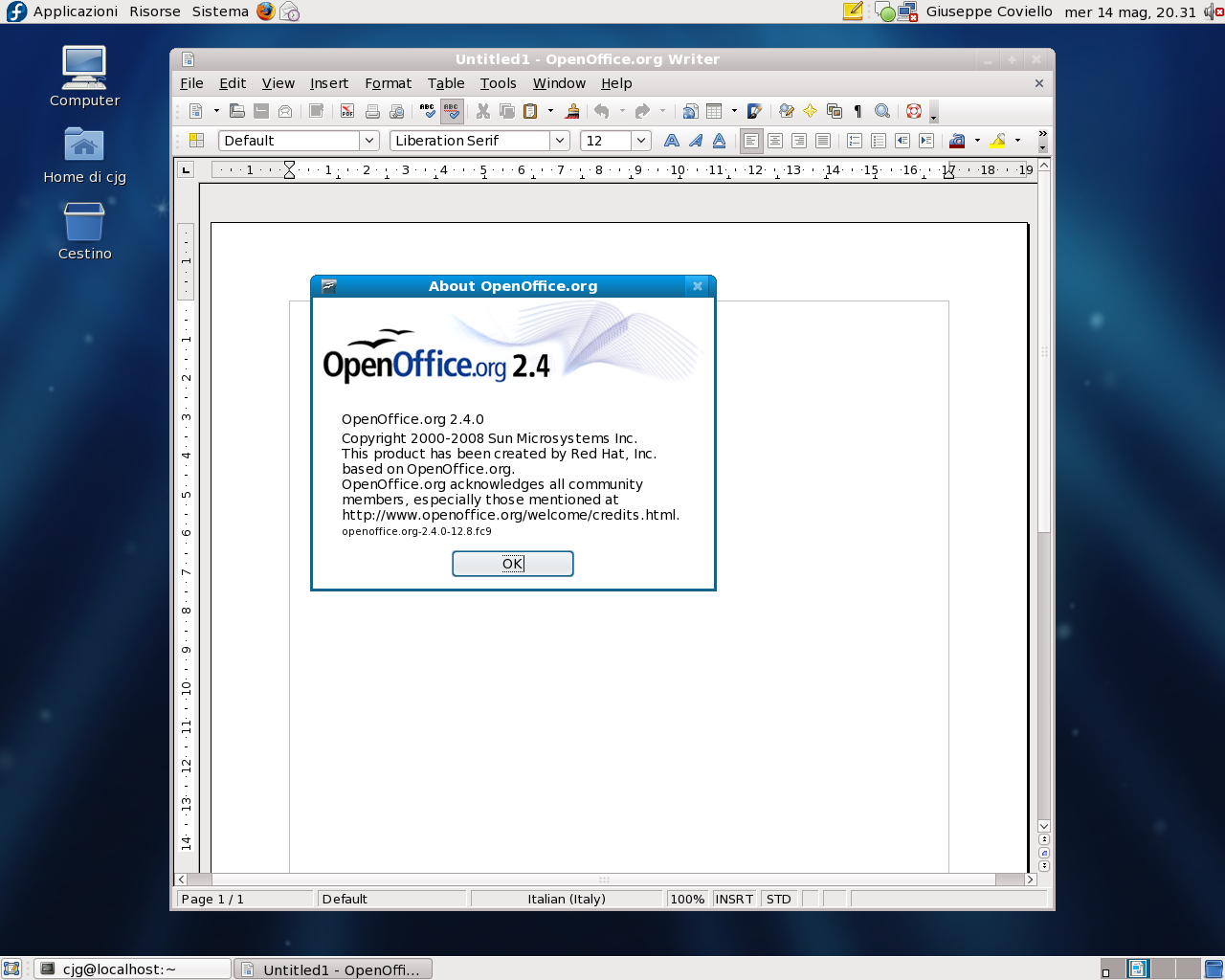Open the Navigator star icon
This screenshot has width=1225, height=980.
click(810, 111)
